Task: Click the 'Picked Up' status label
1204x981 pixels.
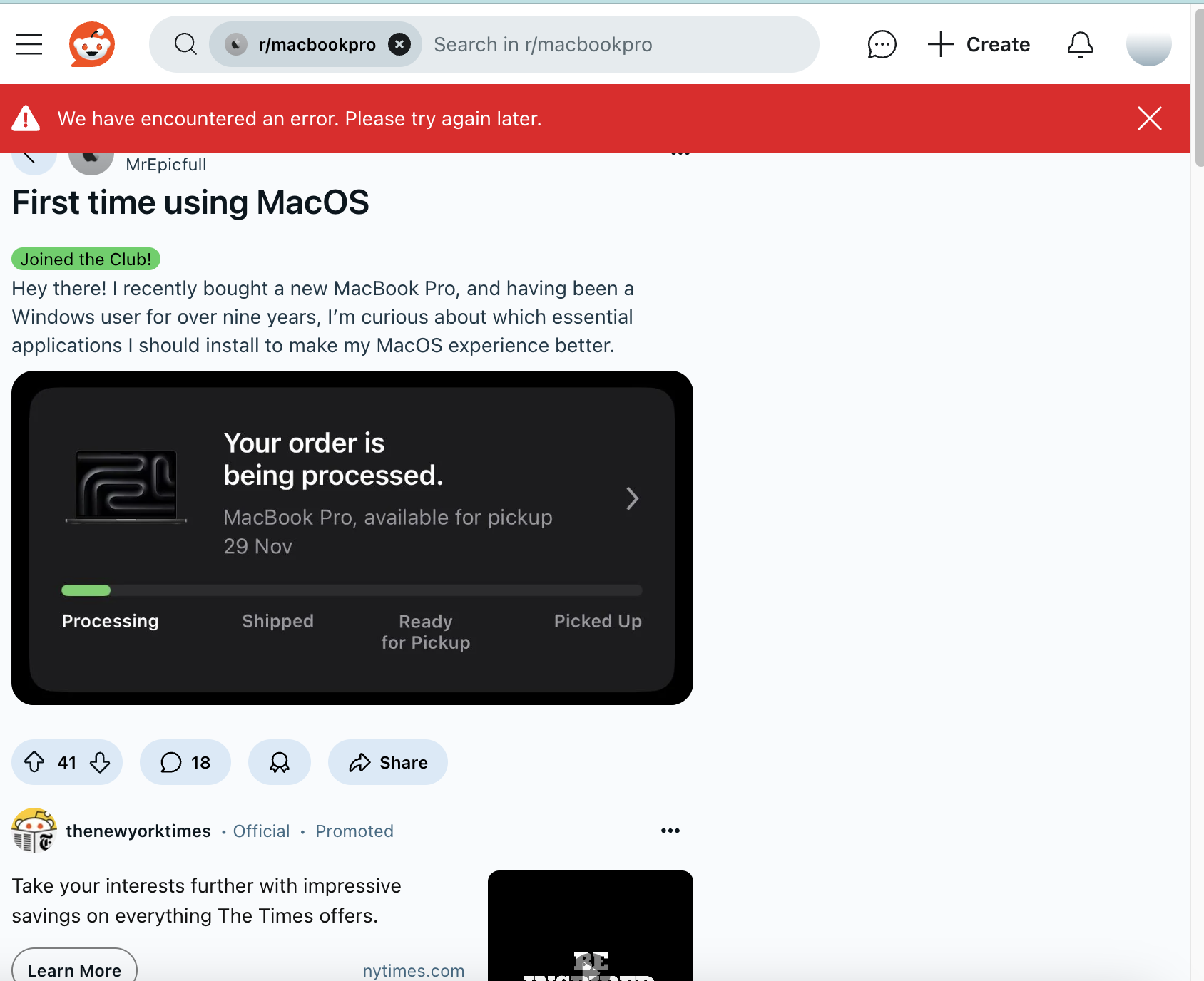Action: (x=598, y=621)
